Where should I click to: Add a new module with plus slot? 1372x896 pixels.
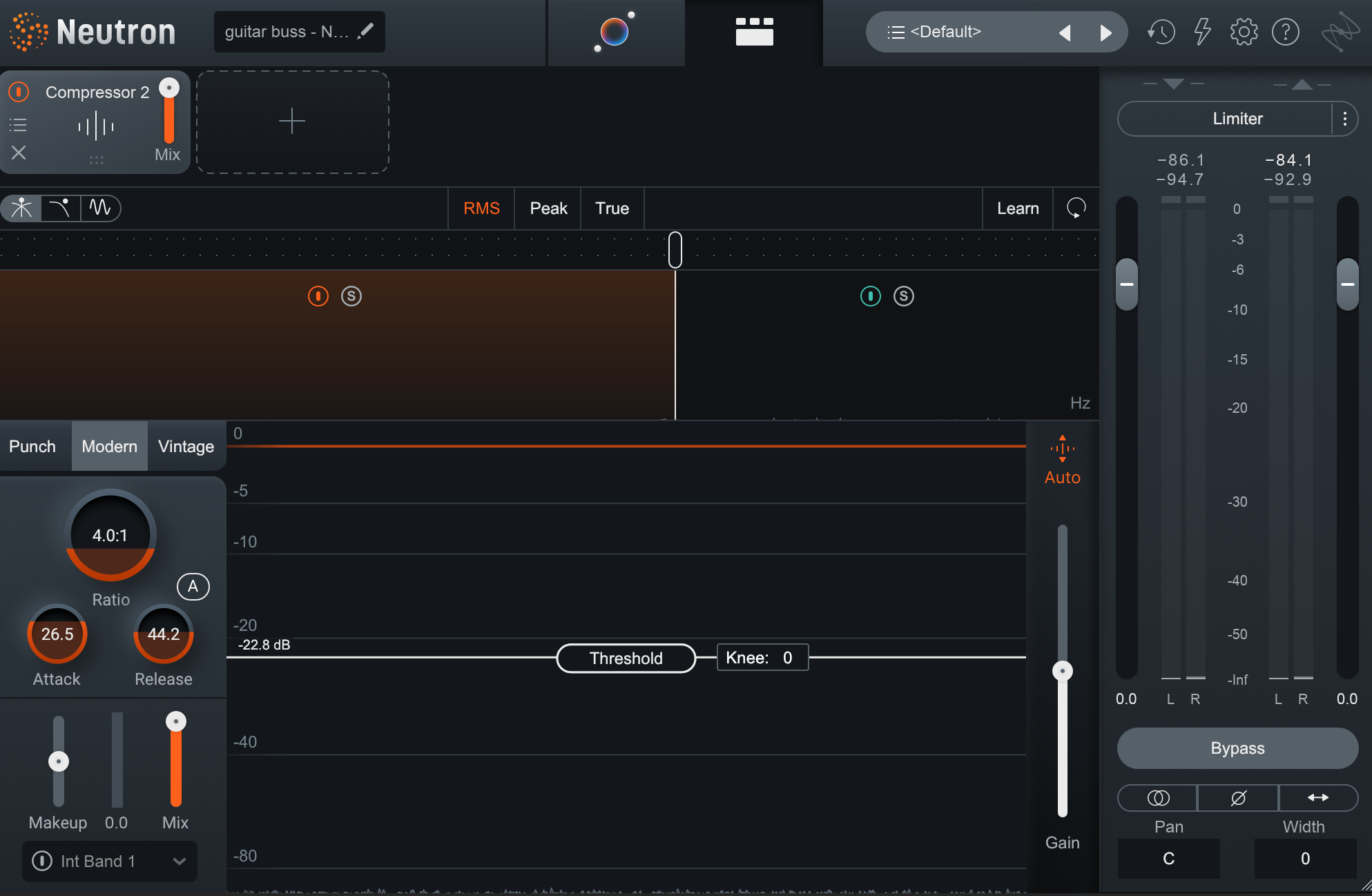[x=293, y=121]
